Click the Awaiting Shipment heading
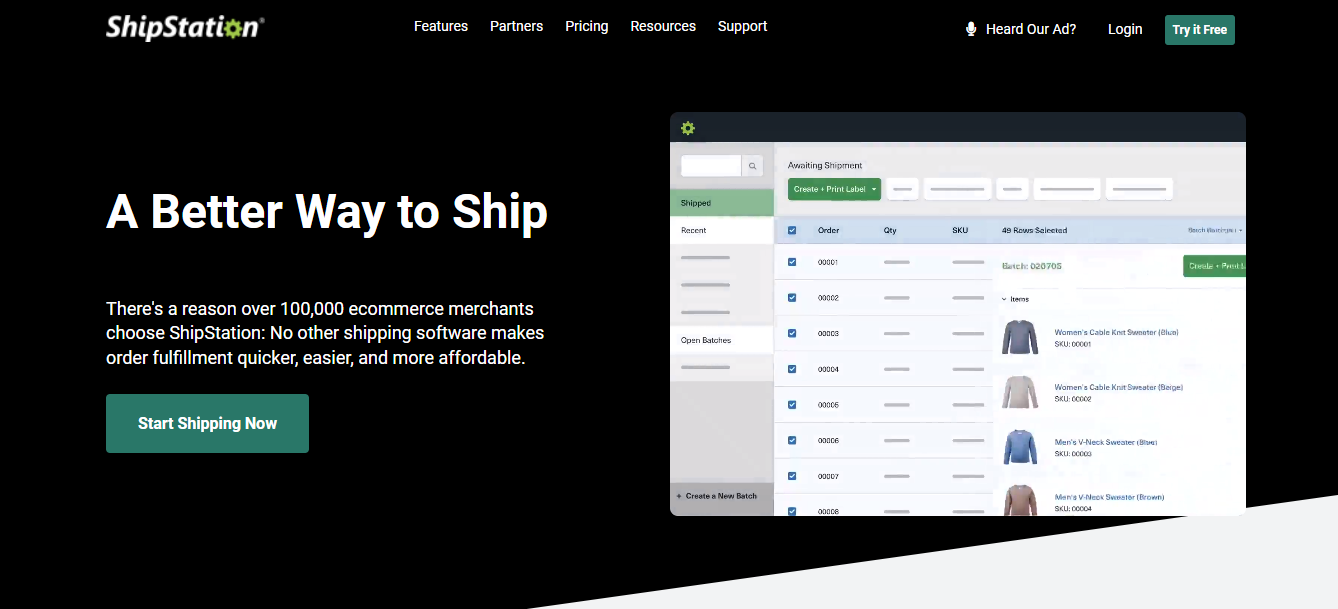Viewport: 1338px width, 609px height. (x=824, y=165)
